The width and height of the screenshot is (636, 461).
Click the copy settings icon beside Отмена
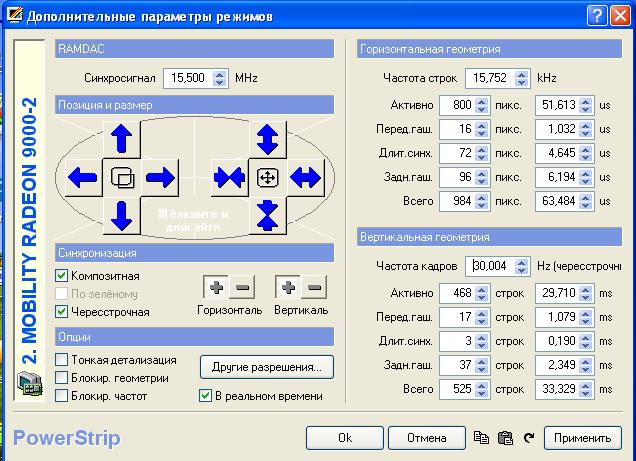[x=481, y=438]
